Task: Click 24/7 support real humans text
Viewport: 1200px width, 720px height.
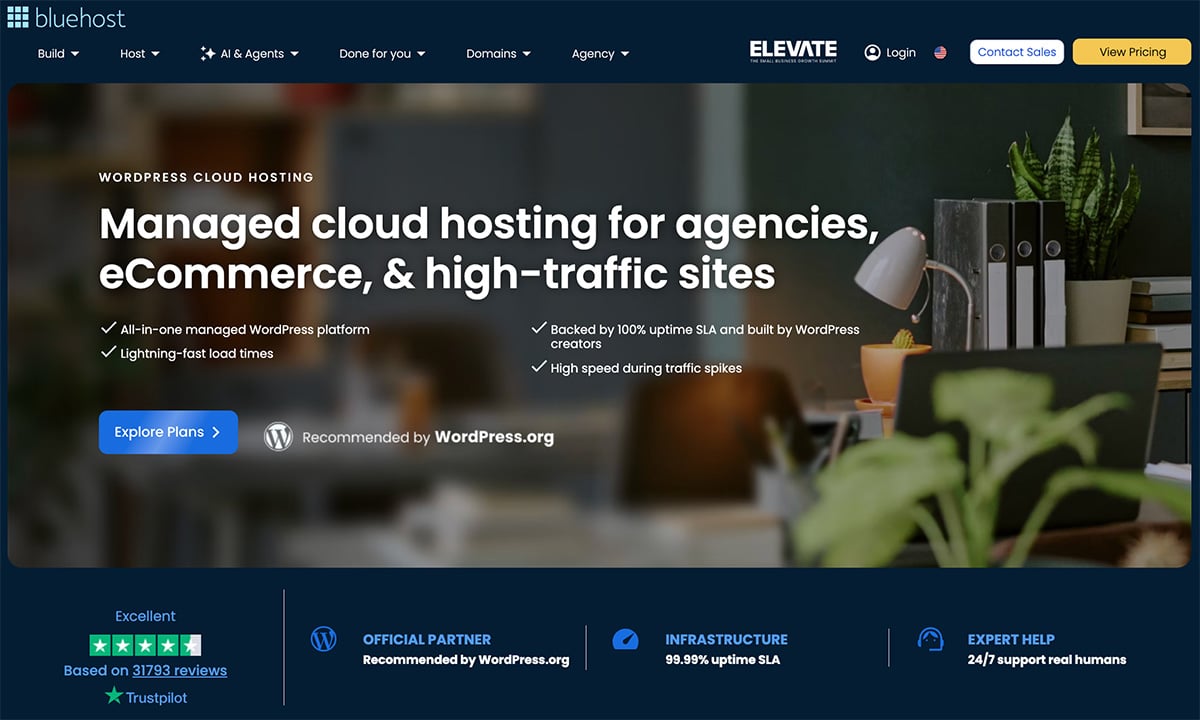Action: point(1047,660)
